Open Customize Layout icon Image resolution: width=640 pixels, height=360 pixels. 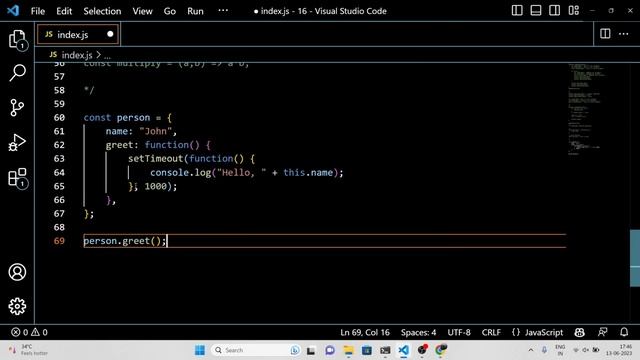[x=573, y=11]
